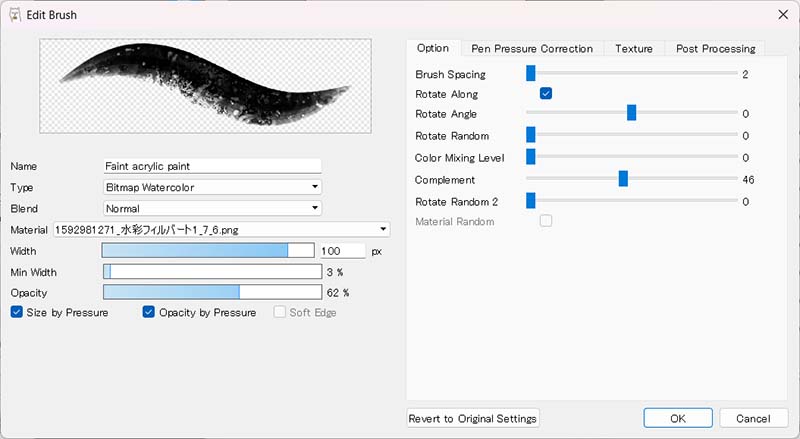Click the brush stroke preview image

click(x=205, y=86)
